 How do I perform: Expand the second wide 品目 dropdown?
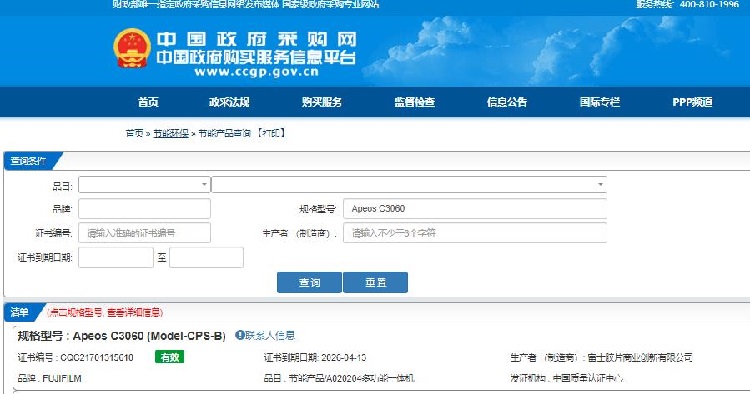[409, 185]
